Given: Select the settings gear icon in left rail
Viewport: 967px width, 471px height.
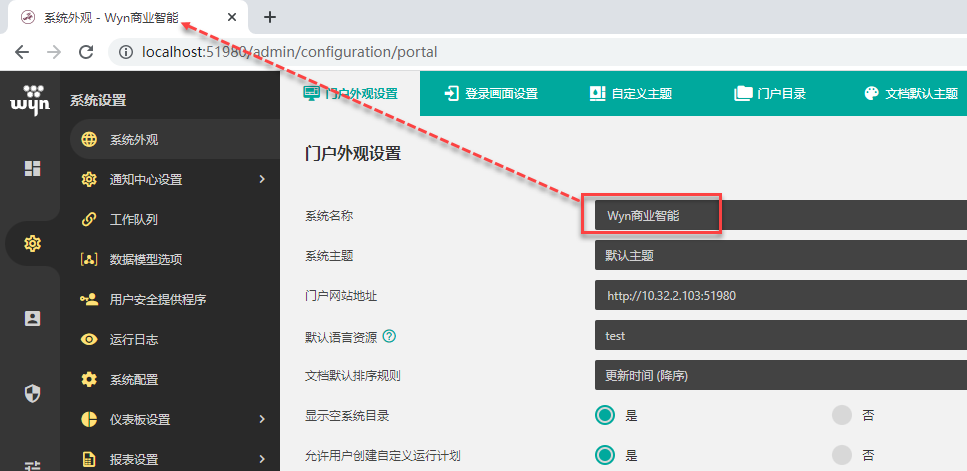Looking at the screenshot, I should click(32, 244).
